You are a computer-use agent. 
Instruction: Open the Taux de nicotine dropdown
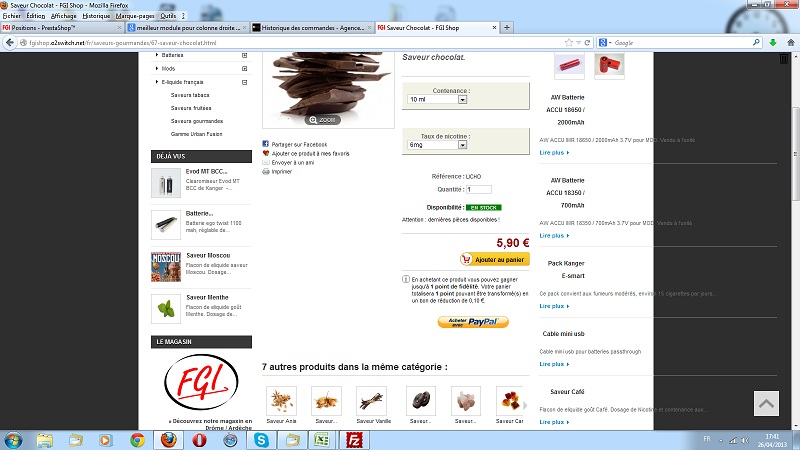(437, 145)
